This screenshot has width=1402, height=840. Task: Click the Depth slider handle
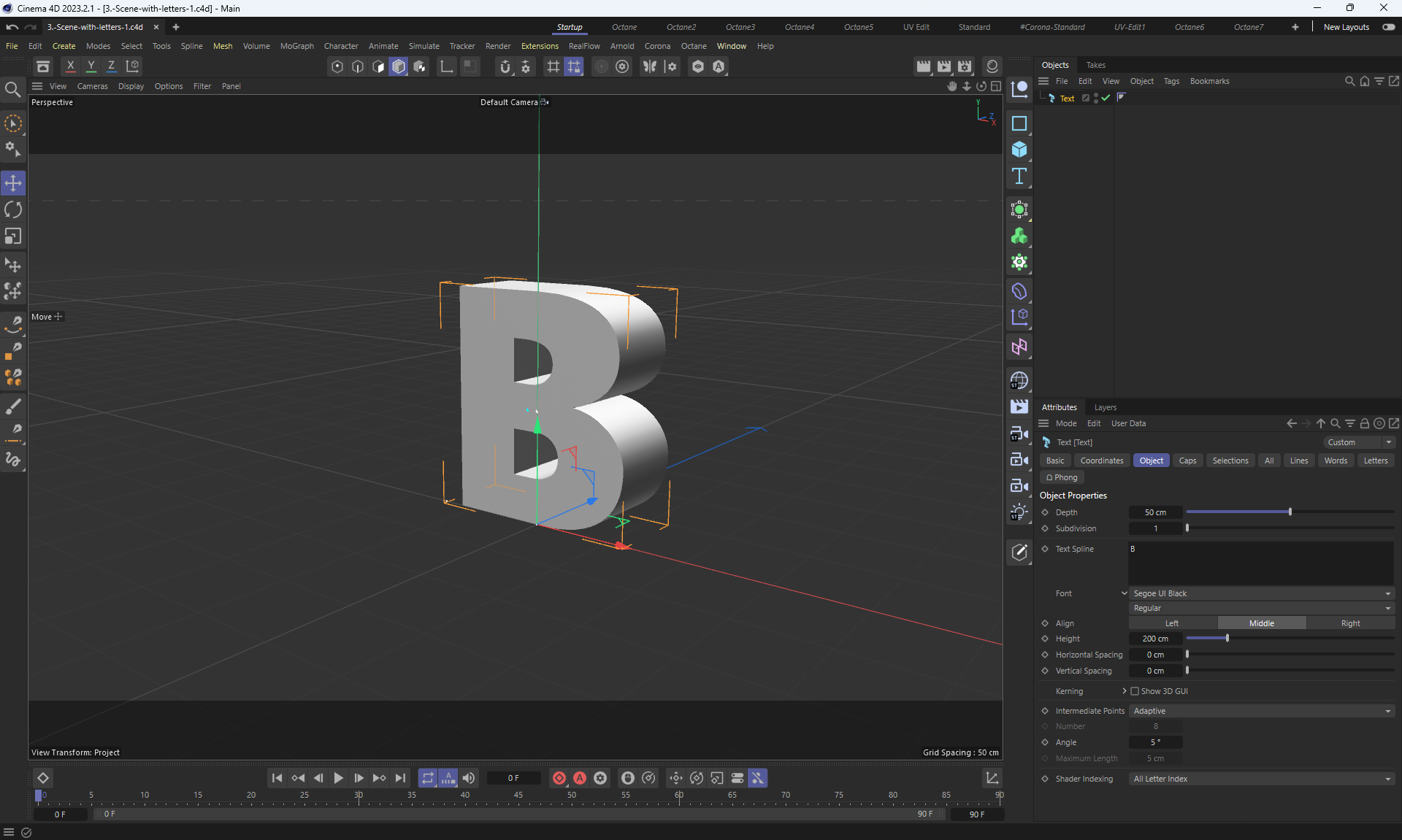(1290, 512)
